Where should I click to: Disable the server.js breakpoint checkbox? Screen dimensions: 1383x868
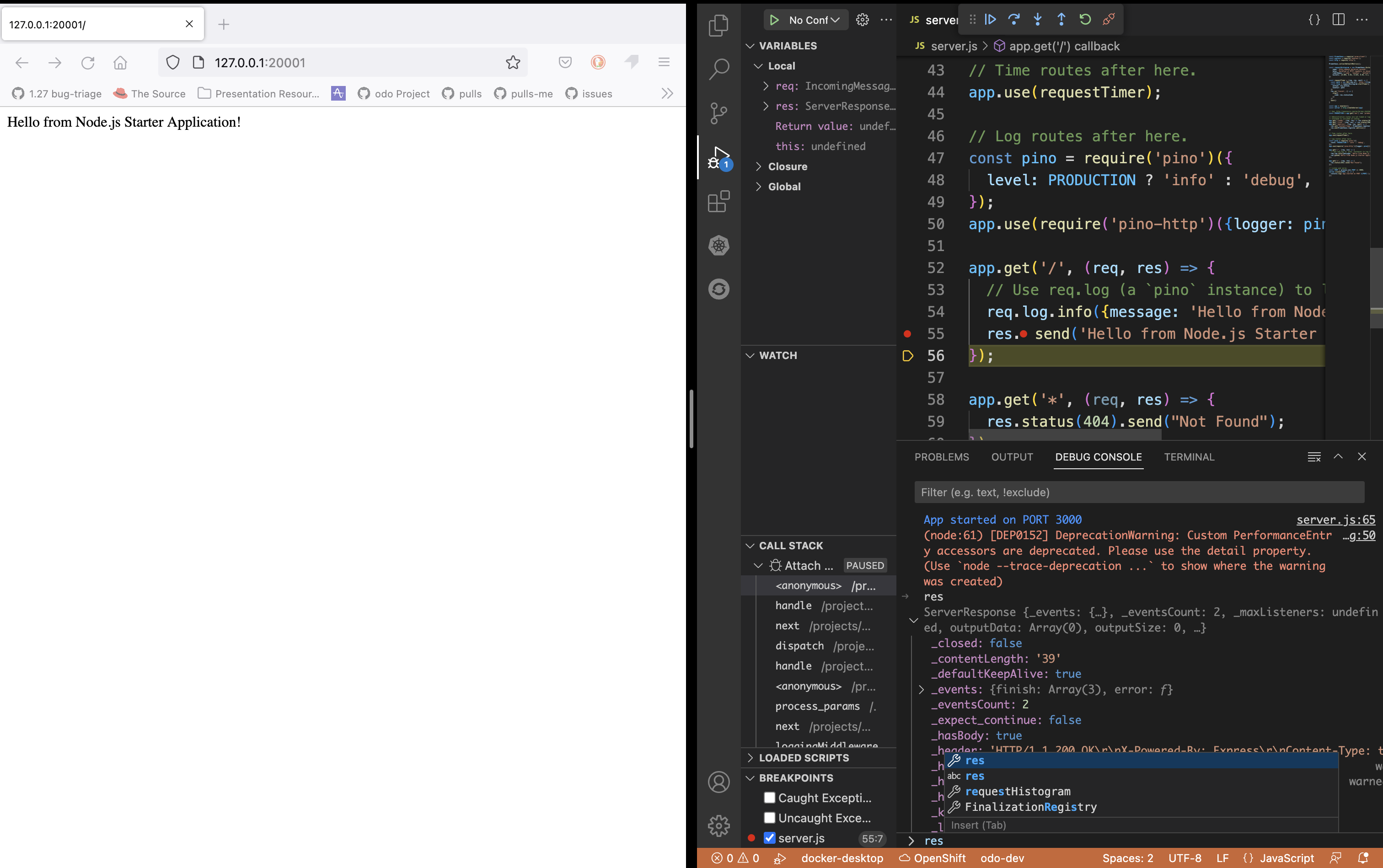(x=769, y=838)
